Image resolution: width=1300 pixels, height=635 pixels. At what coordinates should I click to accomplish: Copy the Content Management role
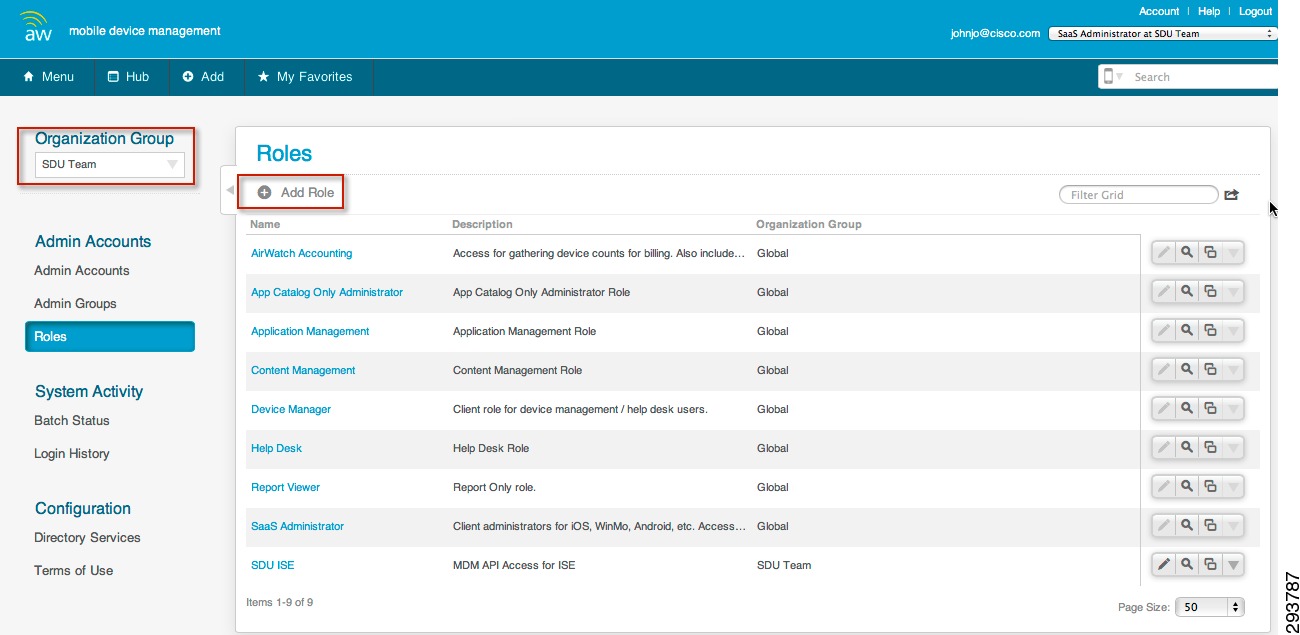point(1210,370)
